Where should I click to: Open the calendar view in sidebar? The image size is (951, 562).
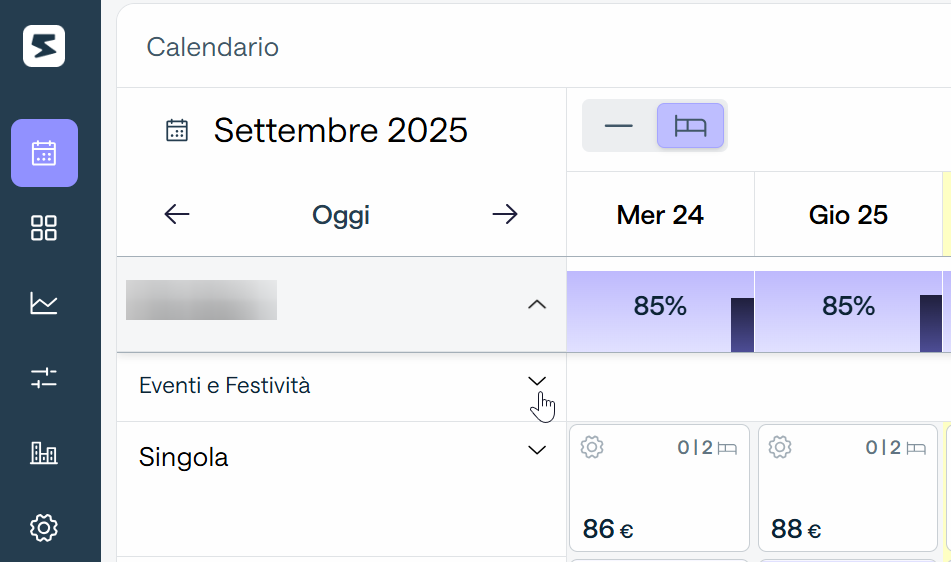tap(44, 153)
